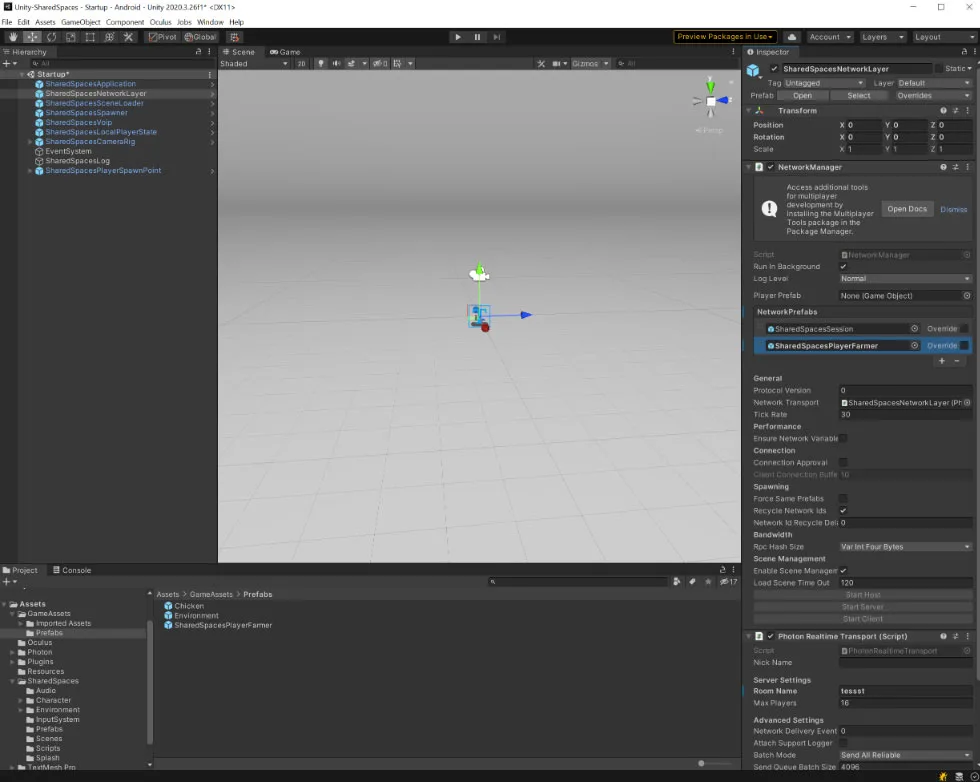Click the Pause button
The image size is (980, 782).
tap(478, 37)
